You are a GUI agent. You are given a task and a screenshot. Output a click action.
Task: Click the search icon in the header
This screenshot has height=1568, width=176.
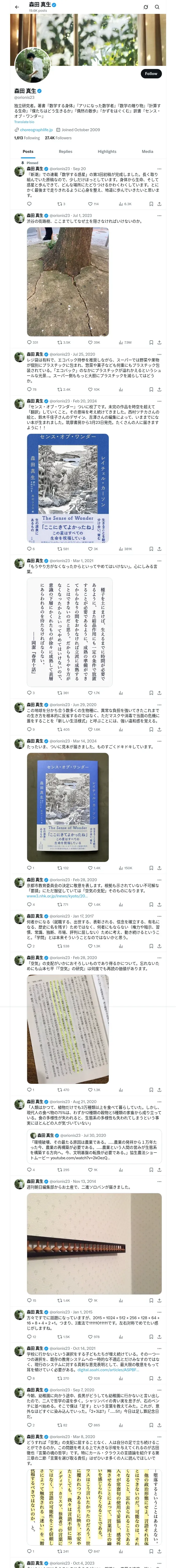click(157, 7)
